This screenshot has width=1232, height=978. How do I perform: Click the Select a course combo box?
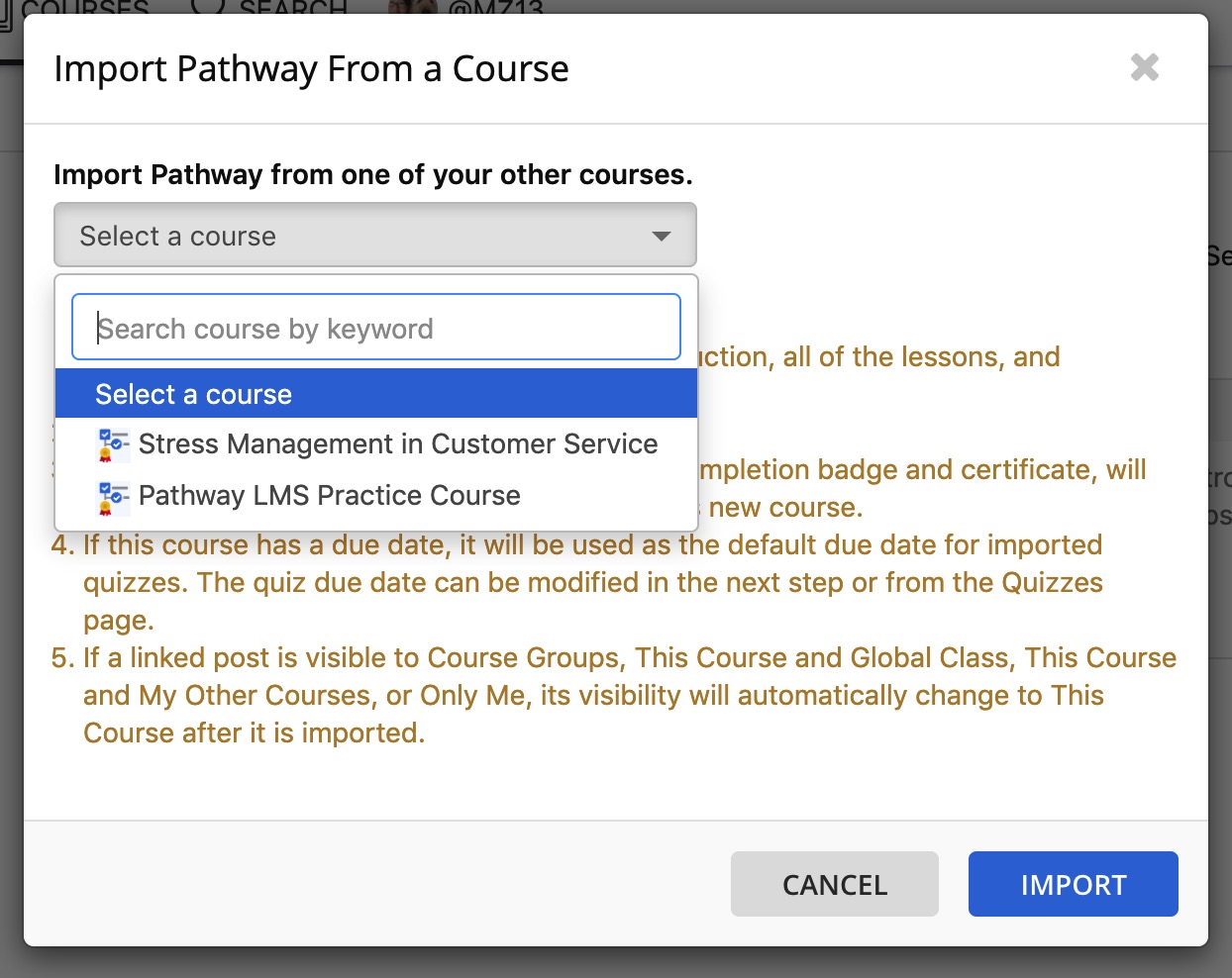point(375,236)
